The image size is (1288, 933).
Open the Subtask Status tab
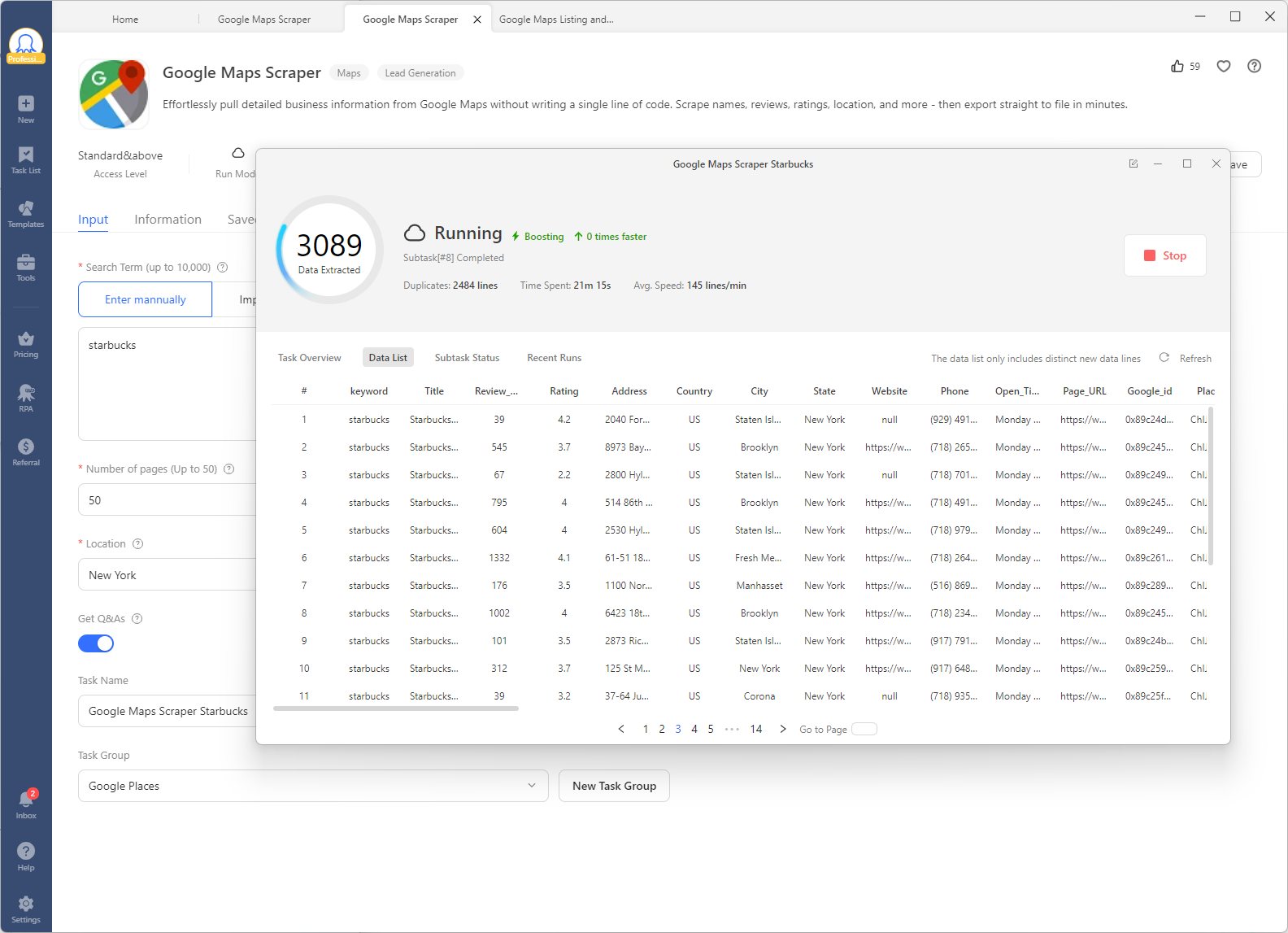467,358
